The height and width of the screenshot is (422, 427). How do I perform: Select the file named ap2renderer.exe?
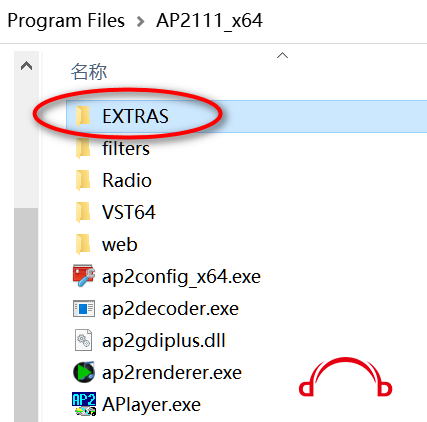click(x=172, y=372)
